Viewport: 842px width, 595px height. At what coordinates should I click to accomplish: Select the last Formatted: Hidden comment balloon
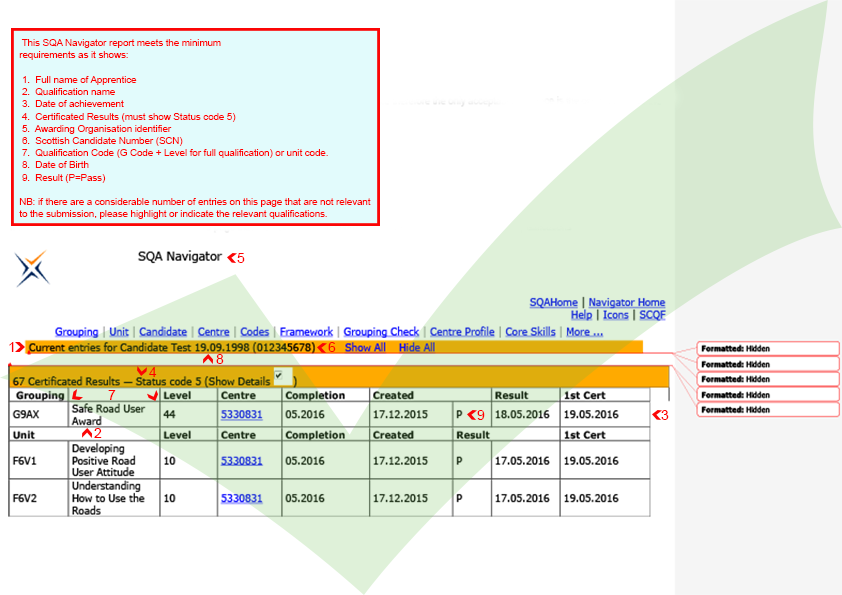pyautogui.click(x=768, y=410)
